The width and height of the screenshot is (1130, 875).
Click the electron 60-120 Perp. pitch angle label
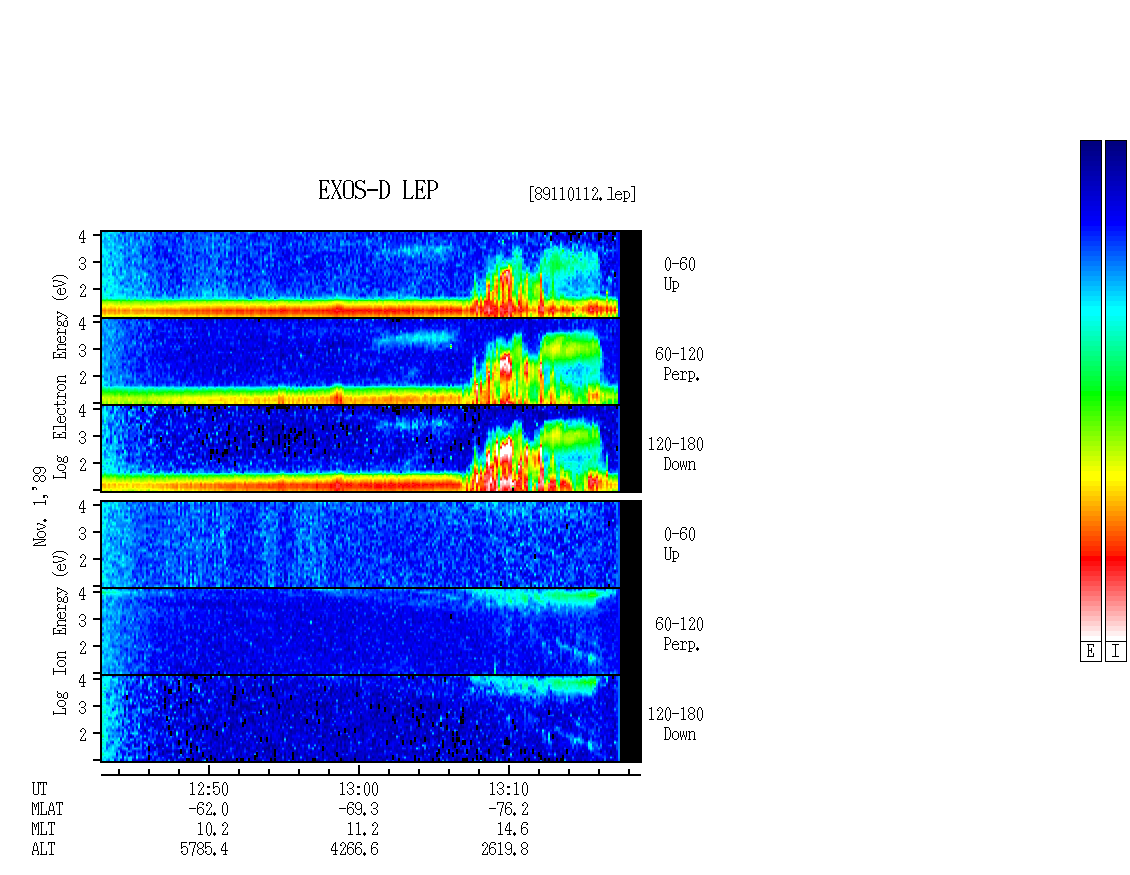click(x=679, y=364)
